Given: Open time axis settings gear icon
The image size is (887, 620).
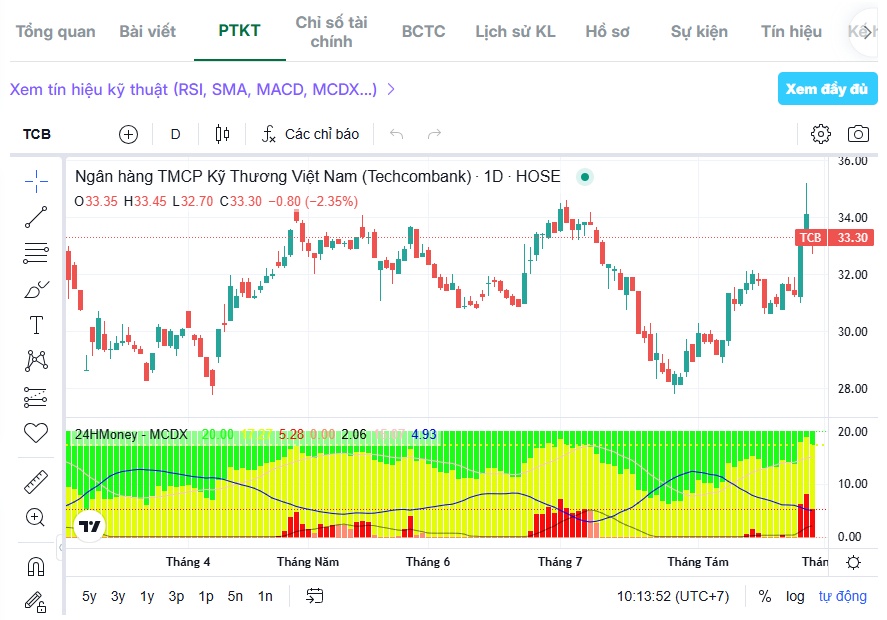Looking at the screenshot, I should [x=853, y=562].
